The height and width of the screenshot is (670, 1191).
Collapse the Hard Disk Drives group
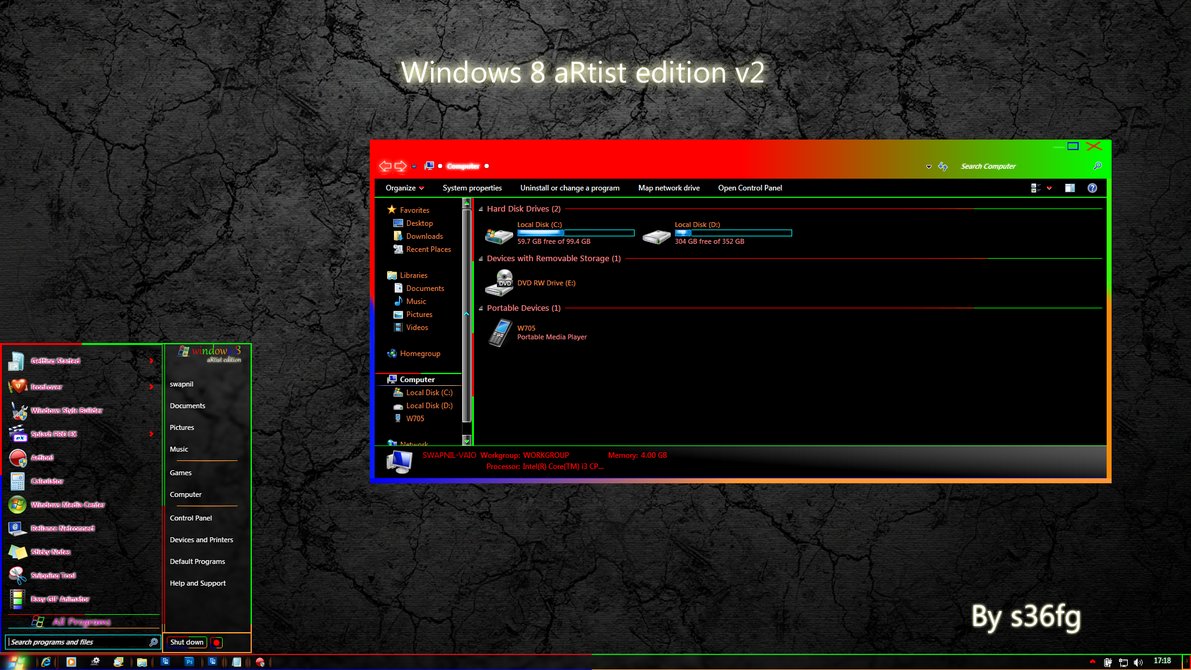481,209
